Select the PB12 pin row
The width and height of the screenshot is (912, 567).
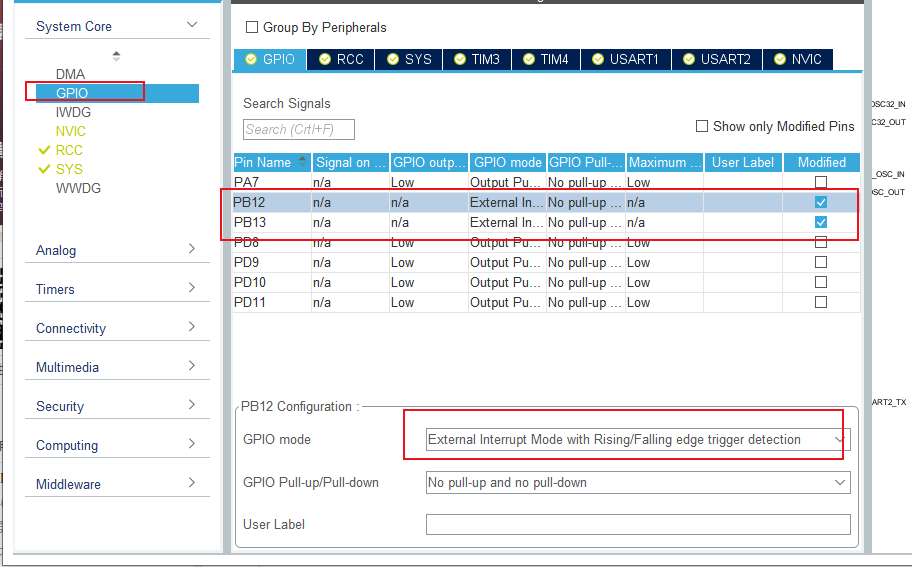click(546, 202)
